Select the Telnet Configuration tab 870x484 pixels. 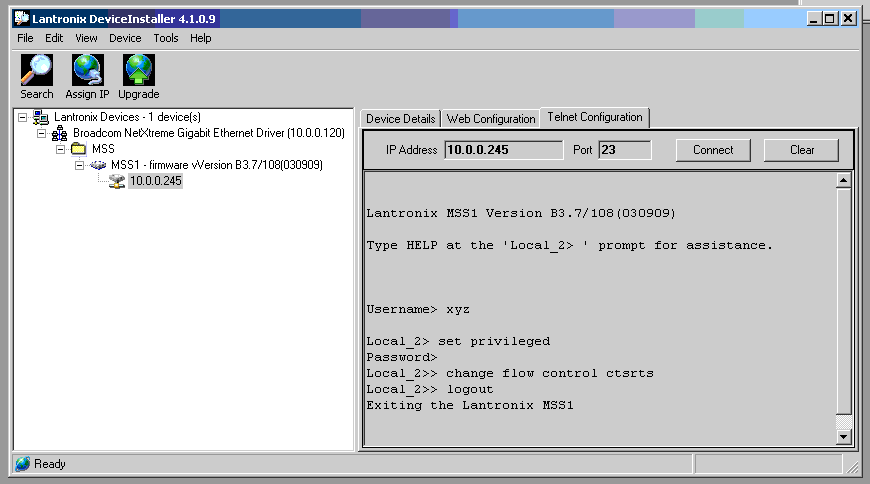595,117
